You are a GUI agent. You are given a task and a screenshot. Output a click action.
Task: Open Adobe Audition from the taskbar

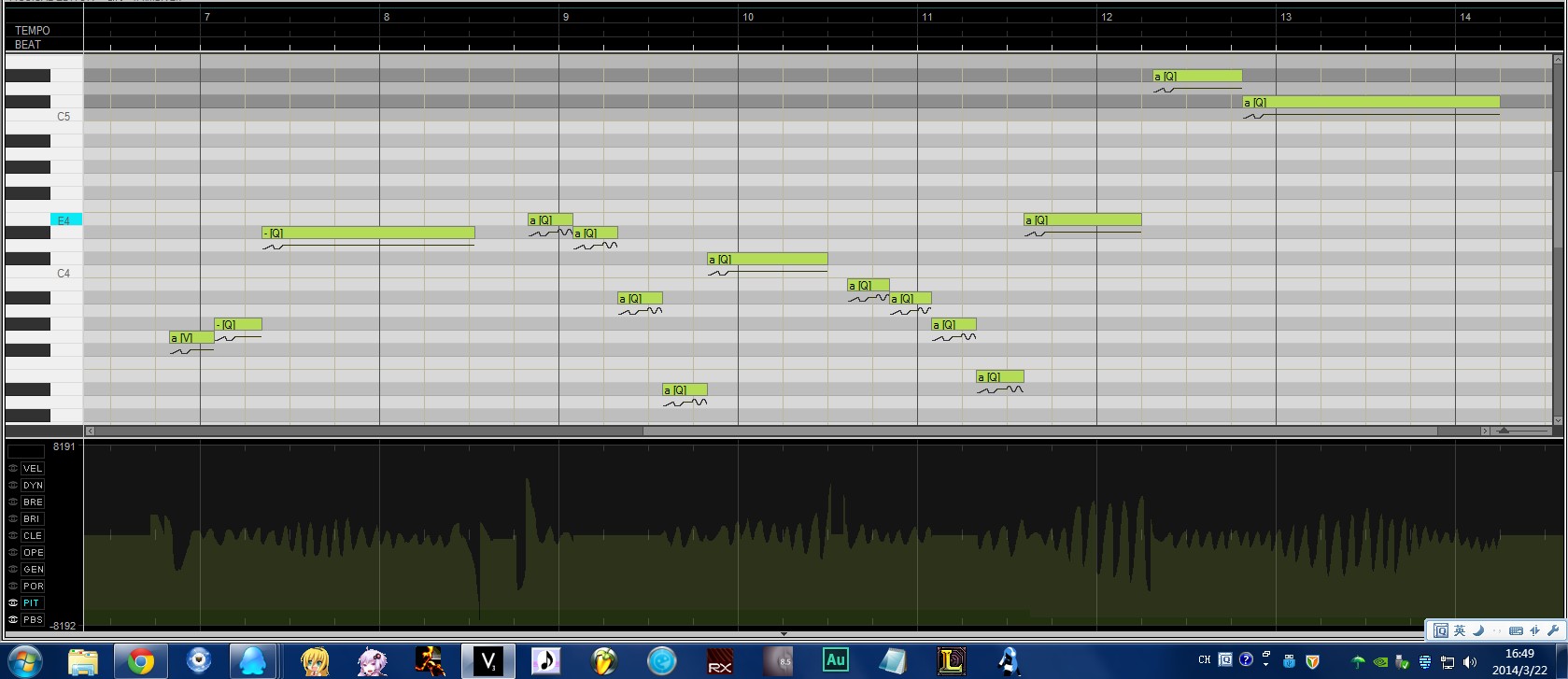click(x=835, y=661)
